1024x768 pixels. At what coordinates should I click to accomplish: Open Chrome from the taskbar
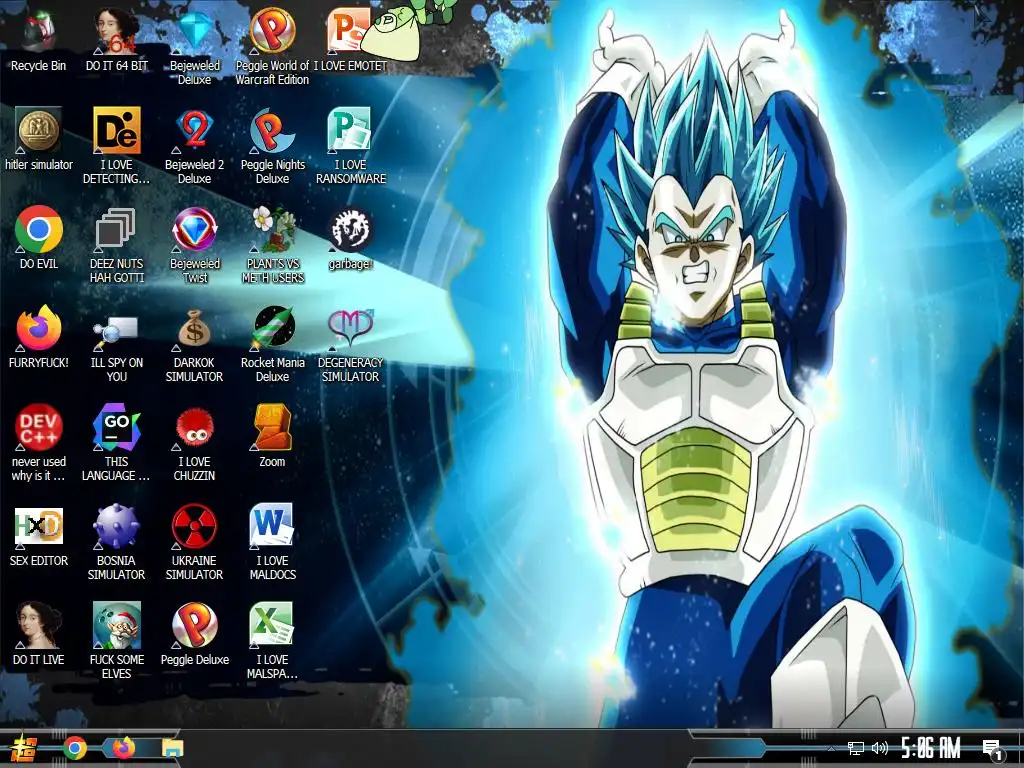pos(74,748)
